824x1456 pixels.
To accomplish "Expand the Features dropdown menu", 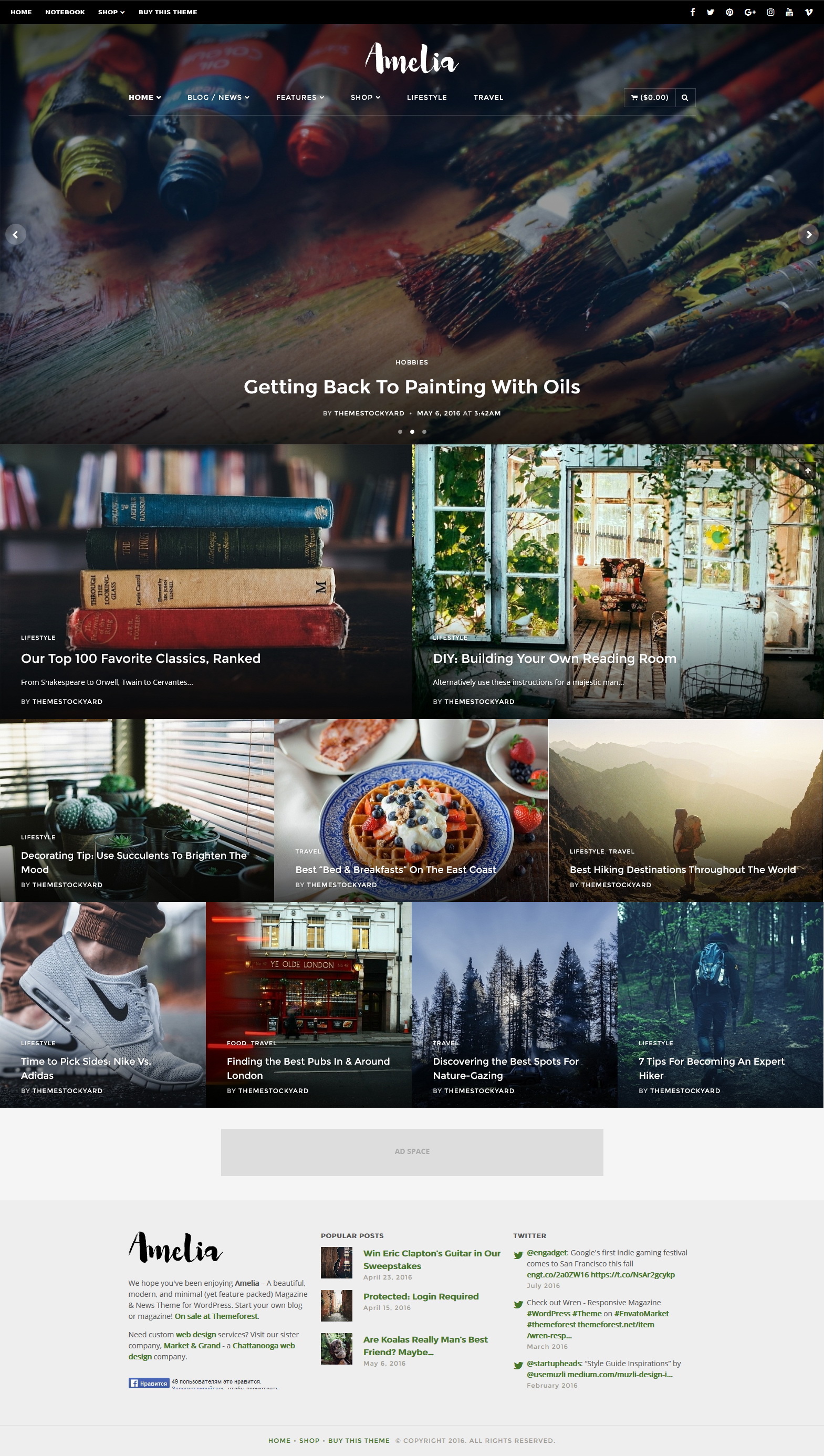I will tap(300, 97).
